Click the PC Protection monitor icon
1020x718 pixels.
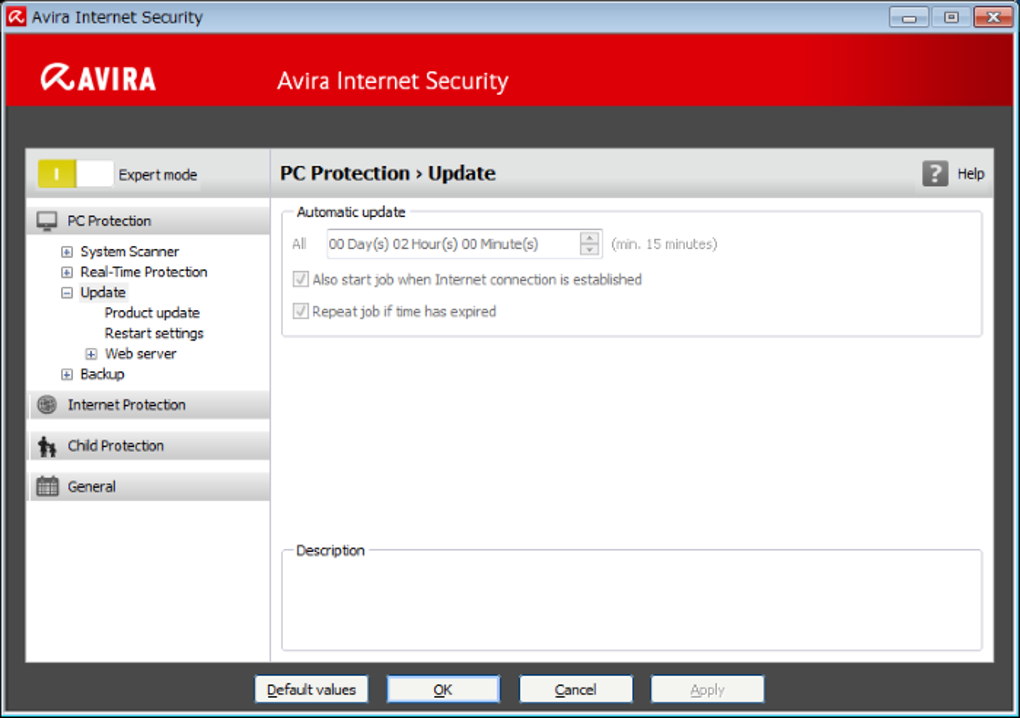click(x=47, y=221)
